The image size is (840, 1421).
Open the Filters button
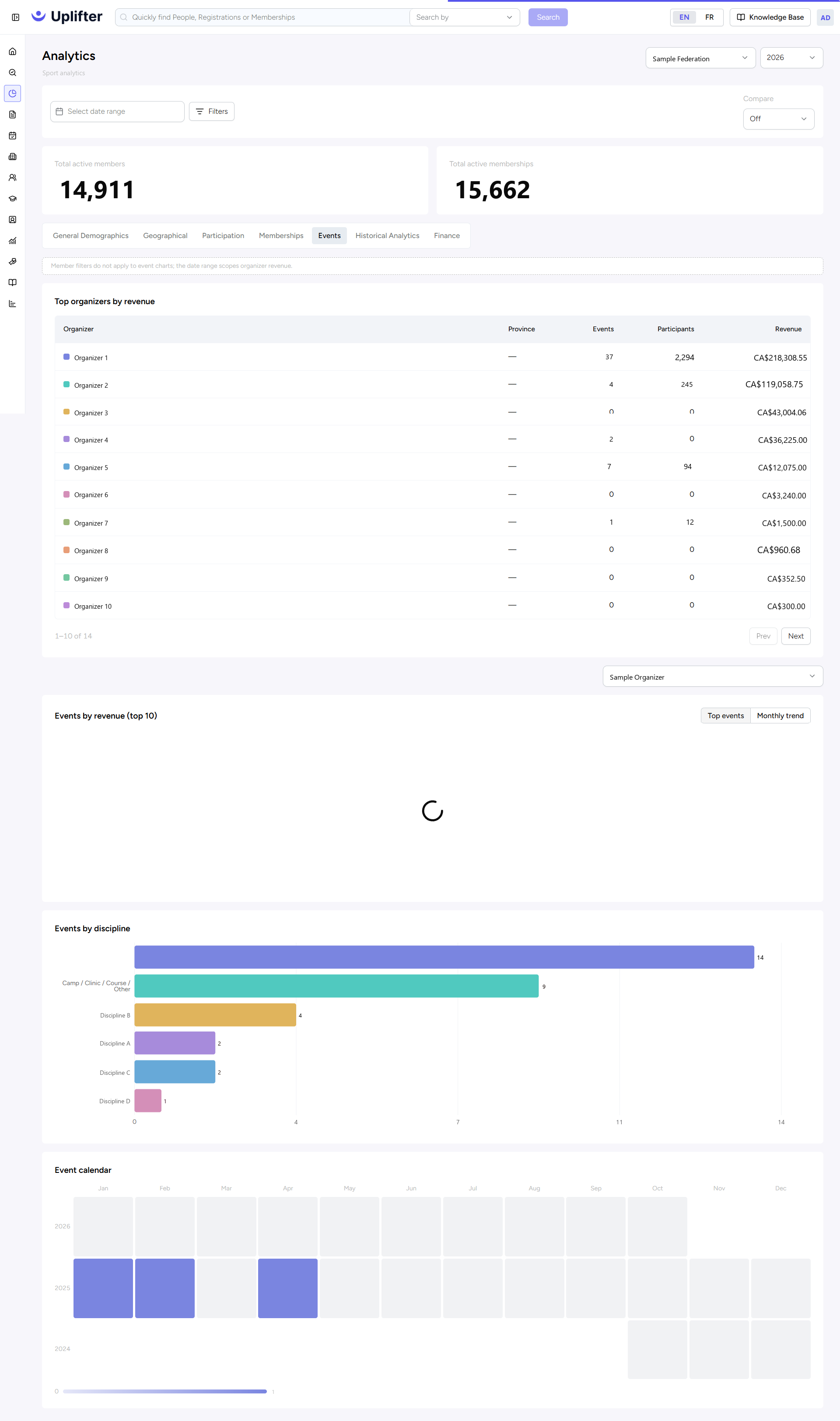pyautogui.click(x=212, y=112)
